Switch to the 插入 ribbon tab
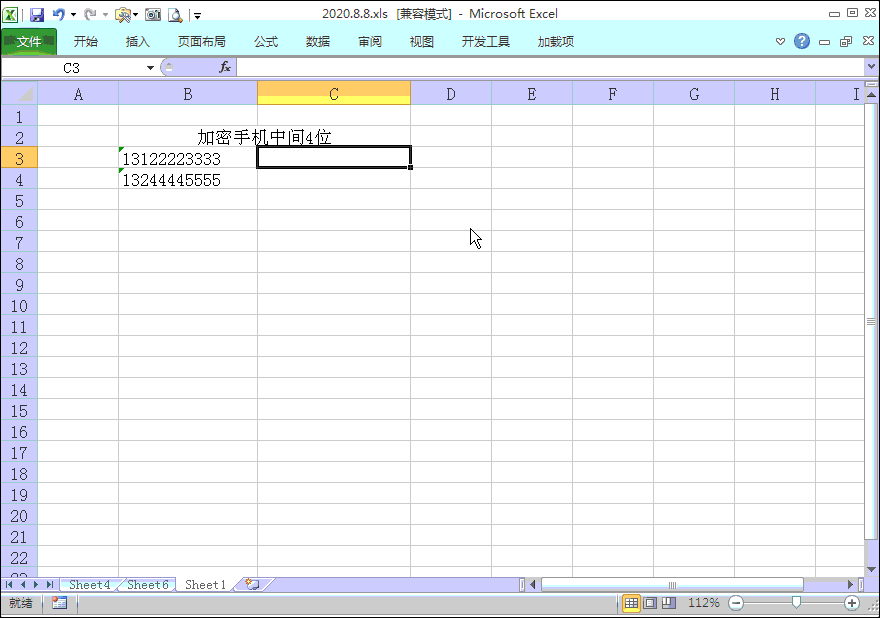This screenshot has height=618, width=880. (138, 42)
